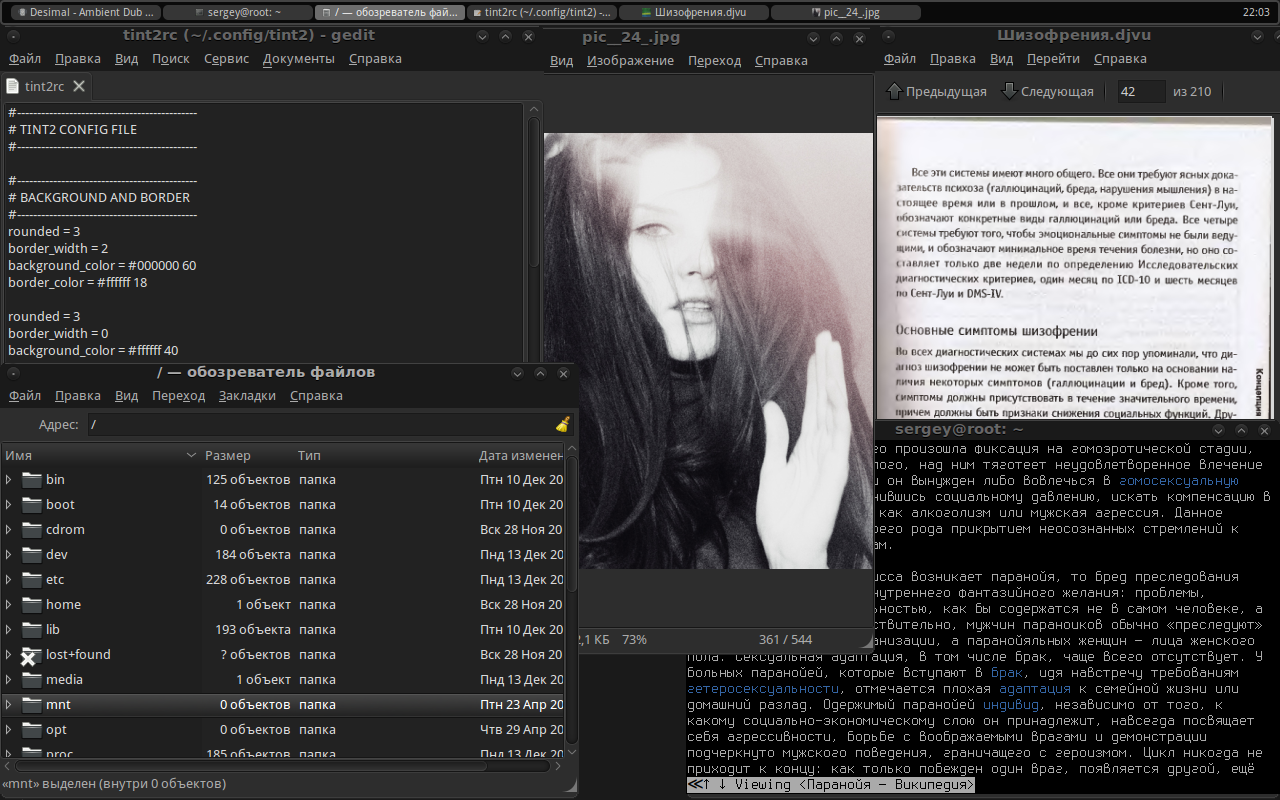
Task: Close the tint2rc tab in gedit
Action: point(79,86)
